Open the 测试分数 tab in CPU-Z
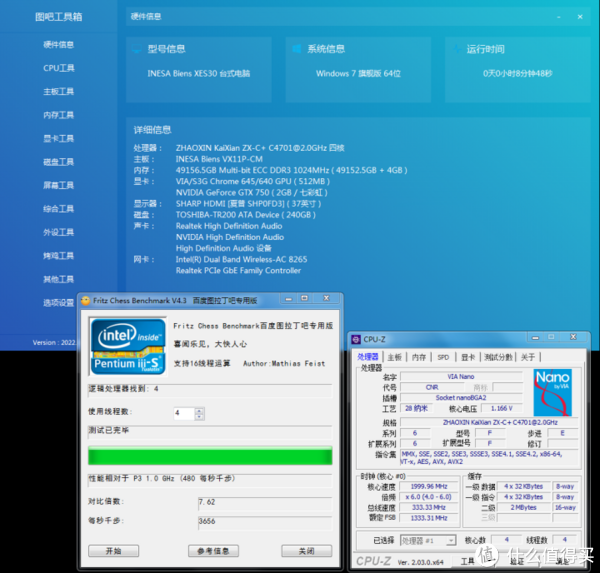 click(x=498, y=357)
